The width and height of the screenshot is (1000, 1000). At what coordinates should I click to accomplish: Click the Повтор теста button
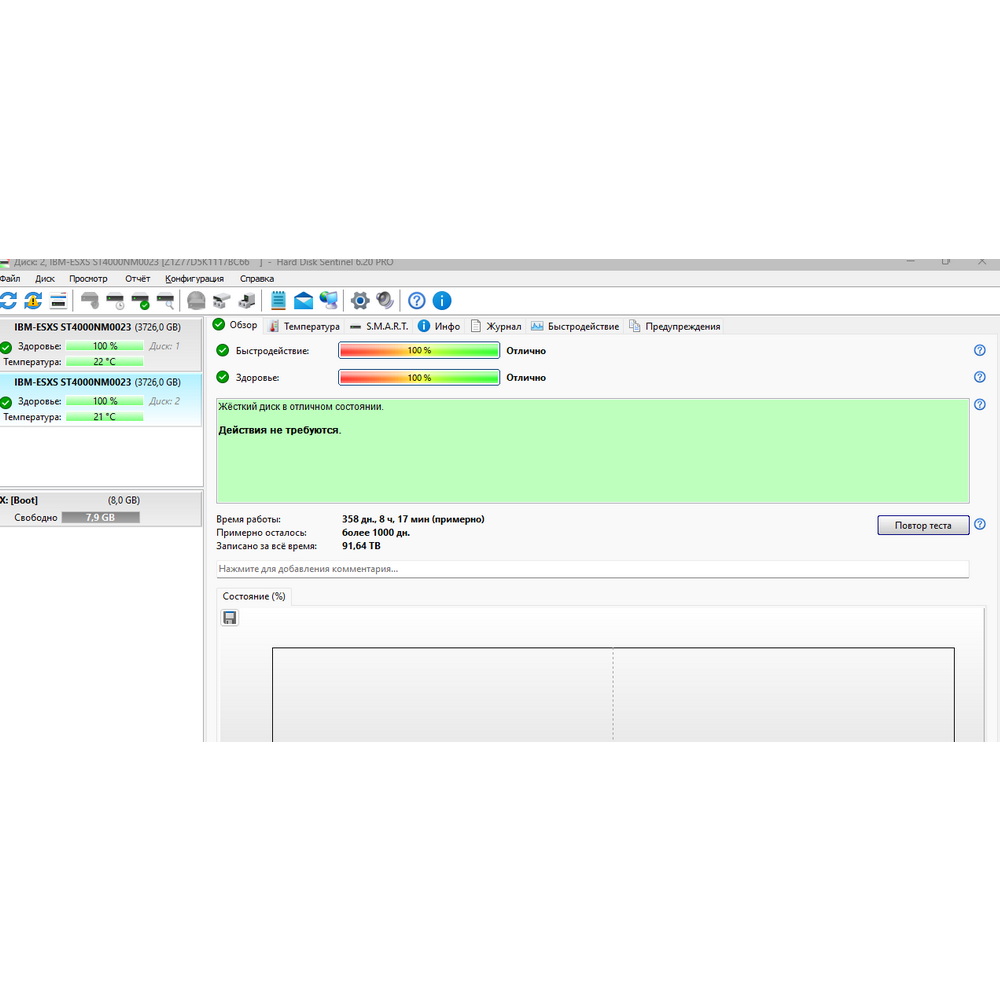tap(923, 526)
